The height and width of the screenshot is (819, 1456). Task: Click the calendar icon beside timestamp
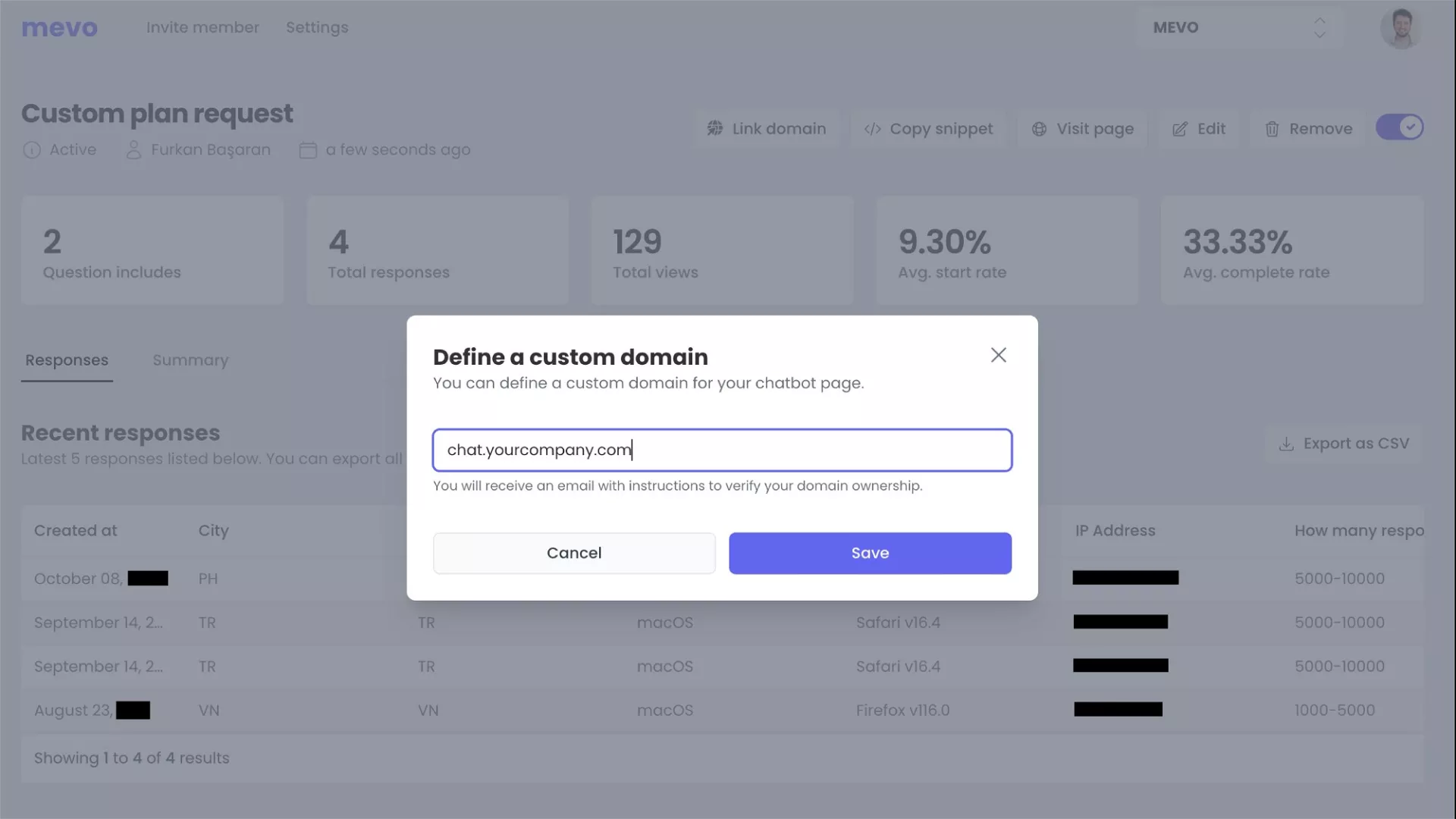pyautogui.click(x=308, y=150)
